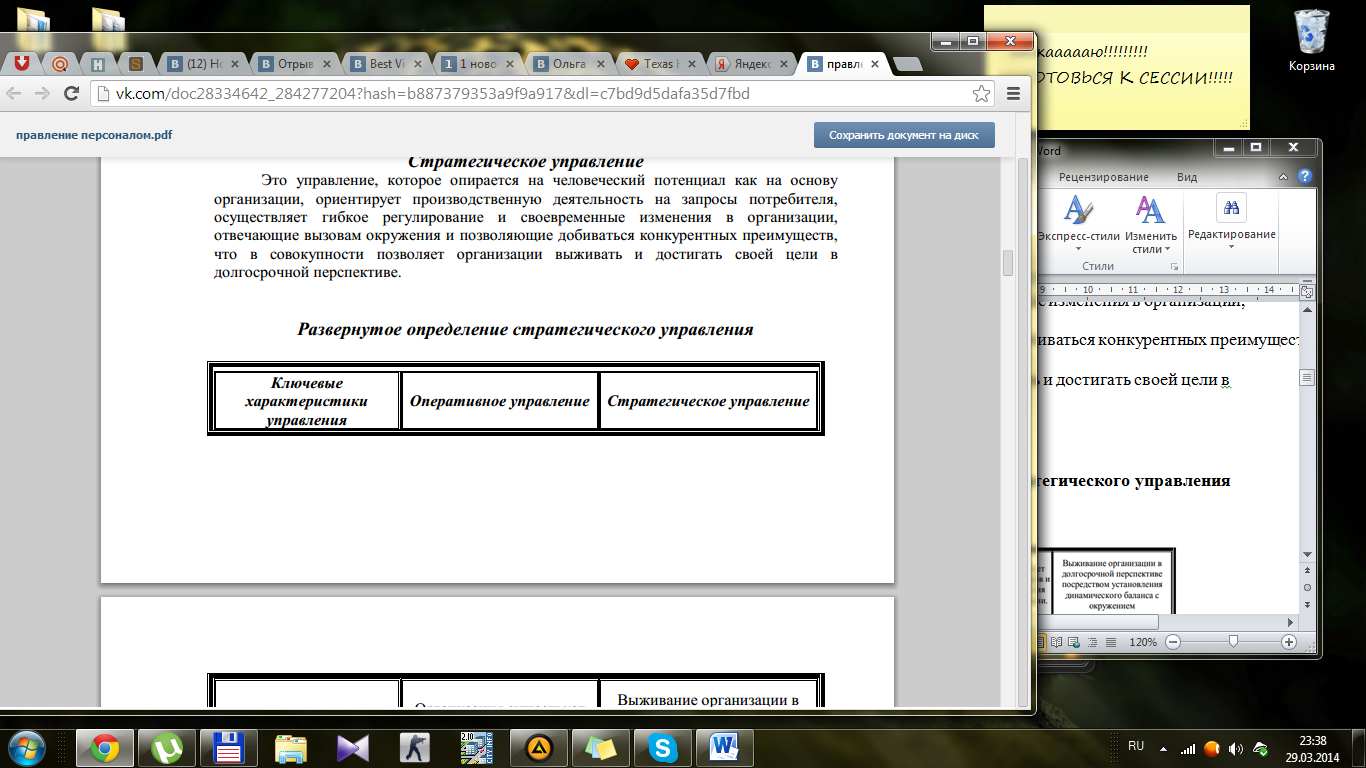Screen dimensions: 1366x768
Task: Click the 'Оперативное управление' table header cell
Action: [499, 401]
